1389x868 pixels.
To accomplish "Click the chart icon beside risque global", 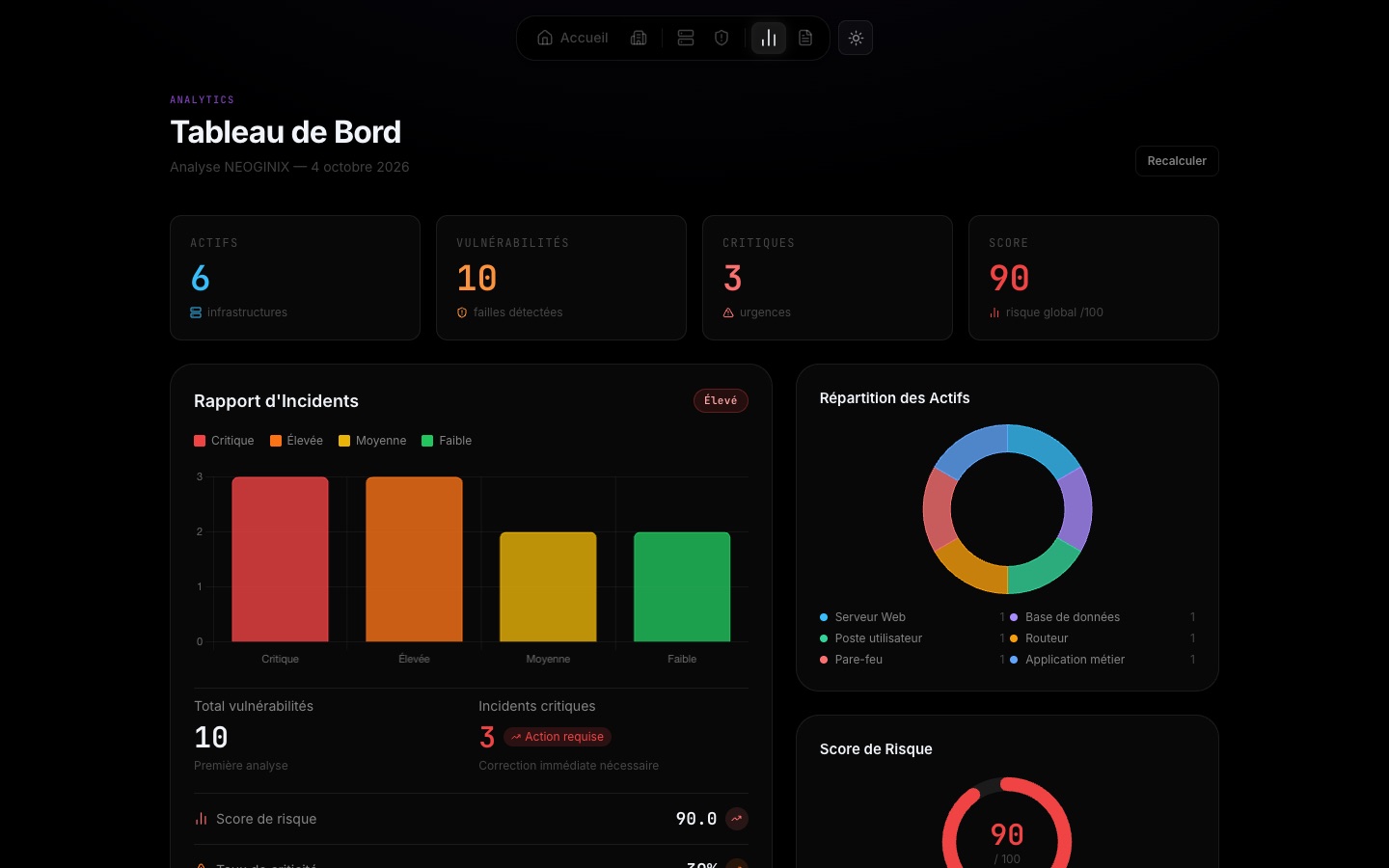I will pos(994,312).
